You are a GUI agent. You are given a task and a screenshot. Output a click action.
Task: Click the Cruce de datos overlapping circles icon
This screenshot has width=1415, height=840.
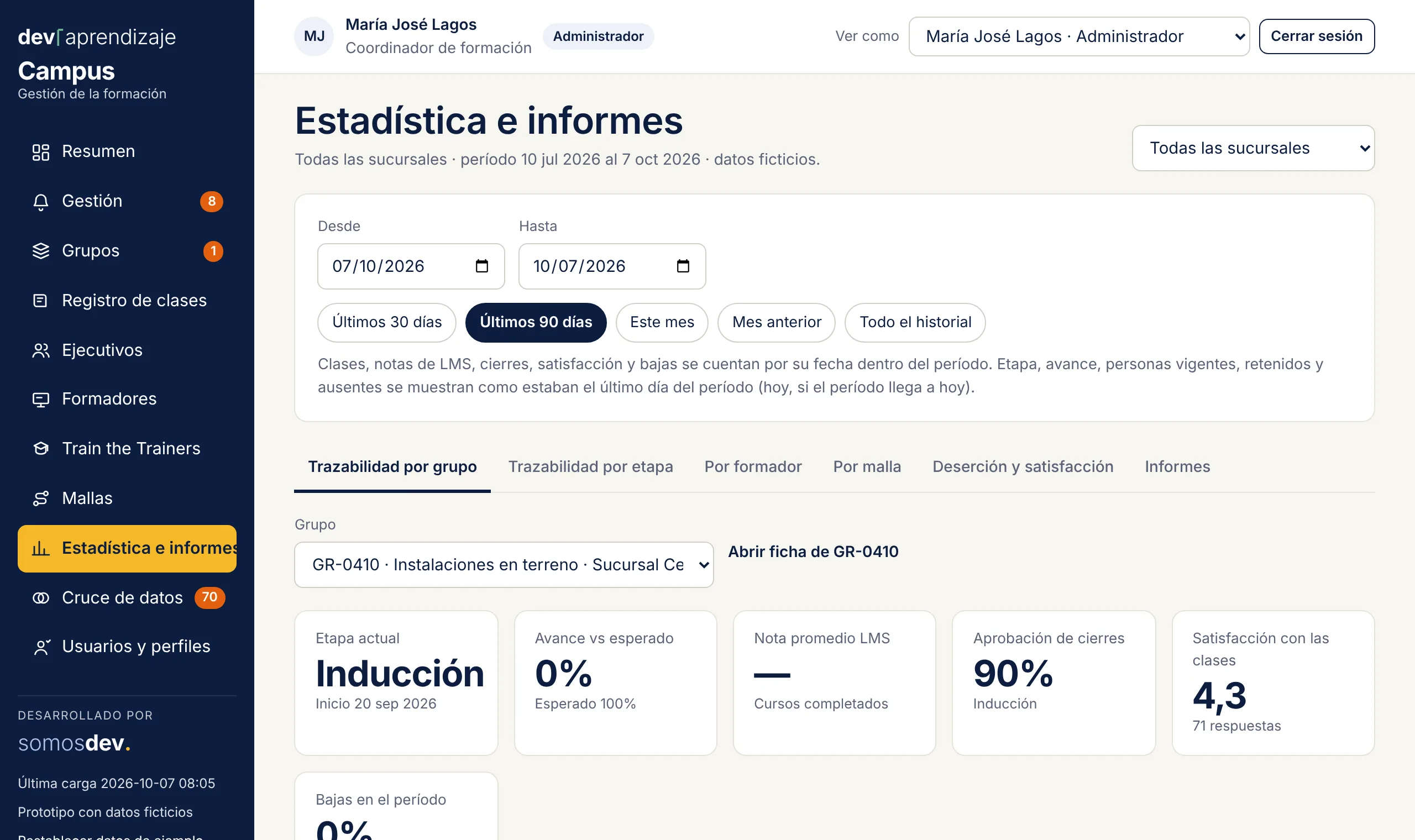(x=41, y=598)
